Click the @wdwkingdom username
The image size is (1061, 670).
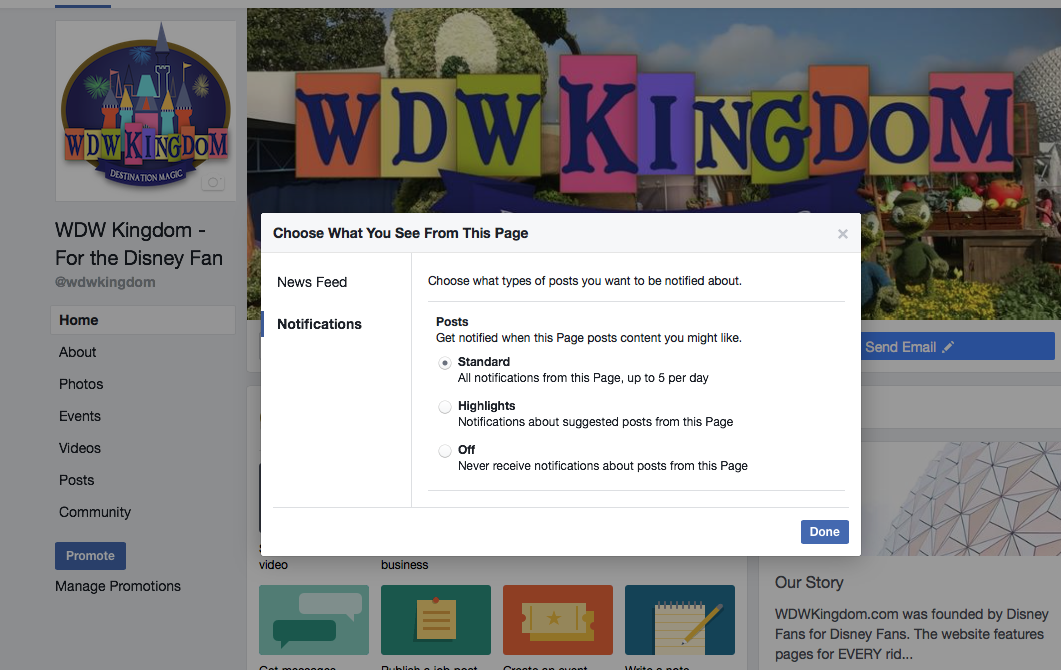coord(105,282)
